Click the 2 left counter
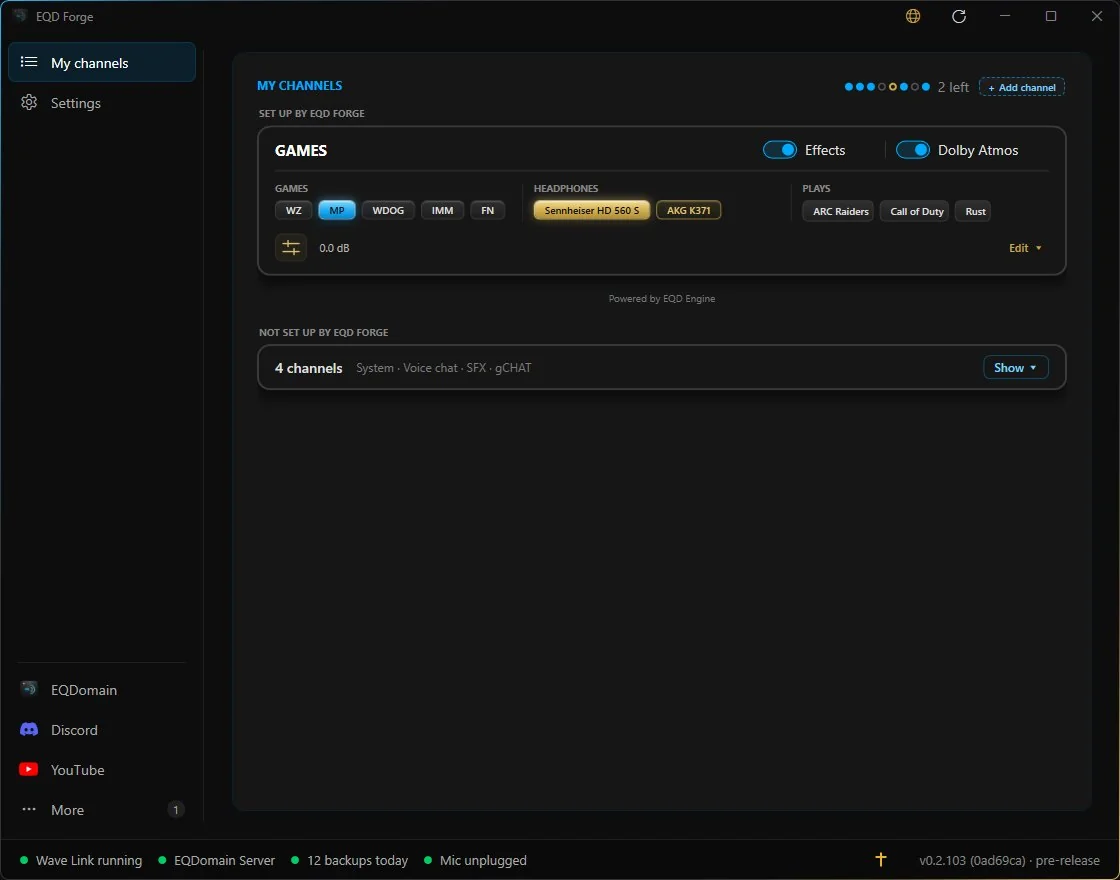 click(x=953, y=87)
